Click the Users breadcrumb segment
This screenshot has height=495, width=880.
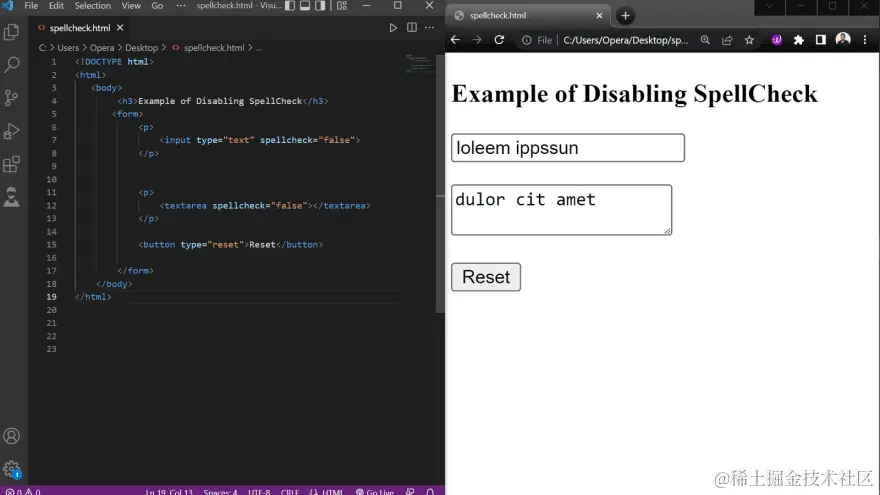coord(68,48)
